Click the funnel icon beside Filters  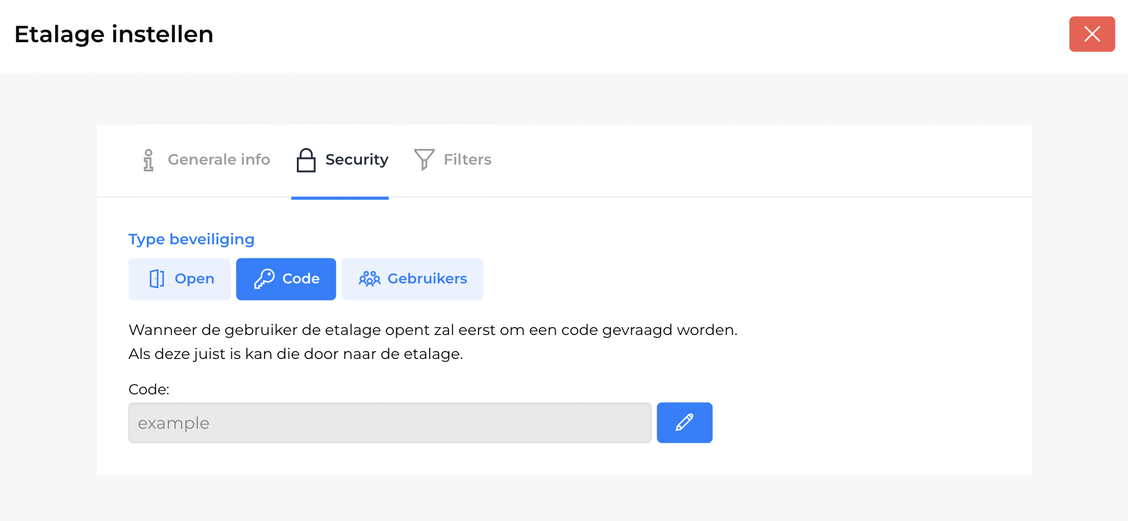(424, 160)
